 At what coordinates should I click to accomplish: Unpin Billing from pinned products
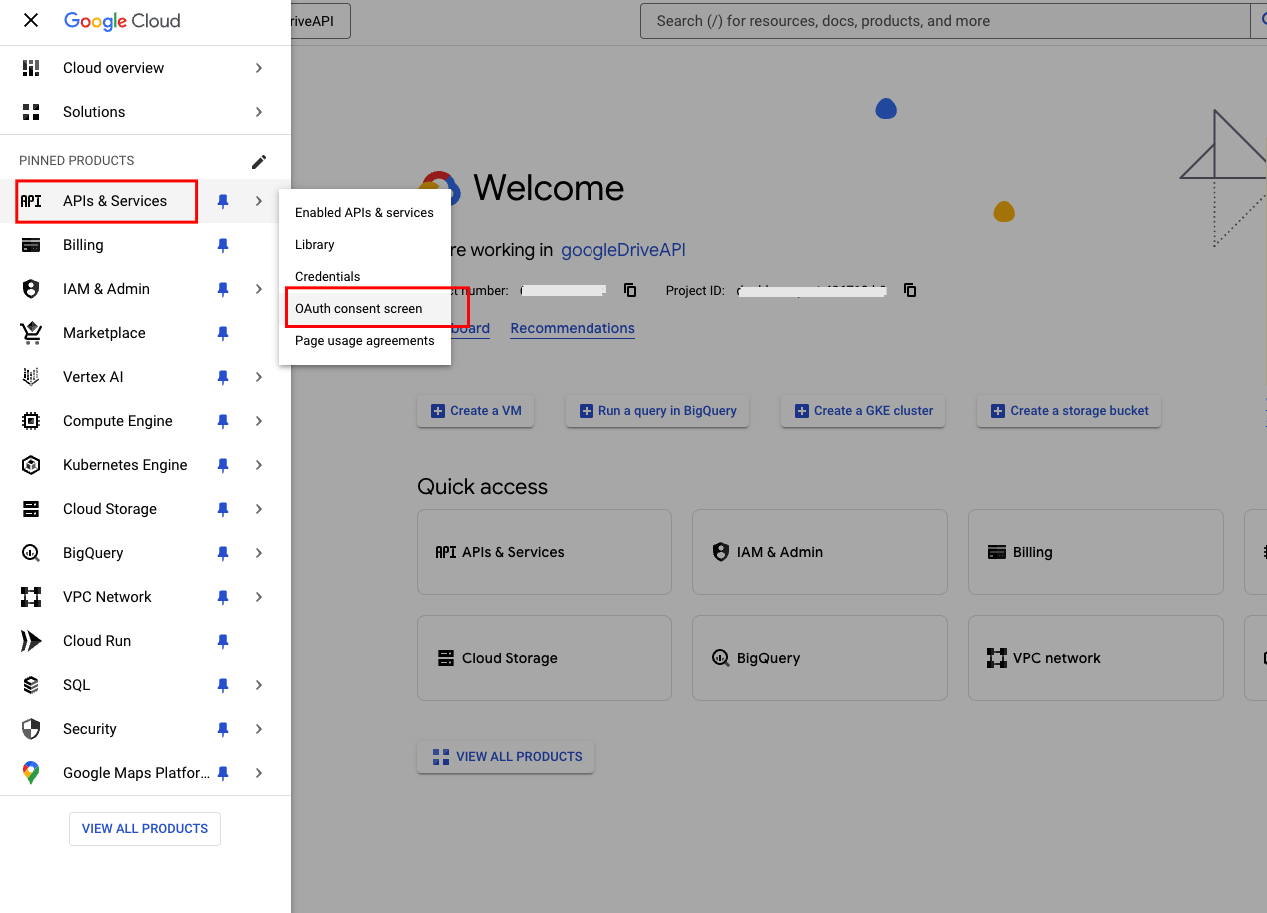[223, 245]
